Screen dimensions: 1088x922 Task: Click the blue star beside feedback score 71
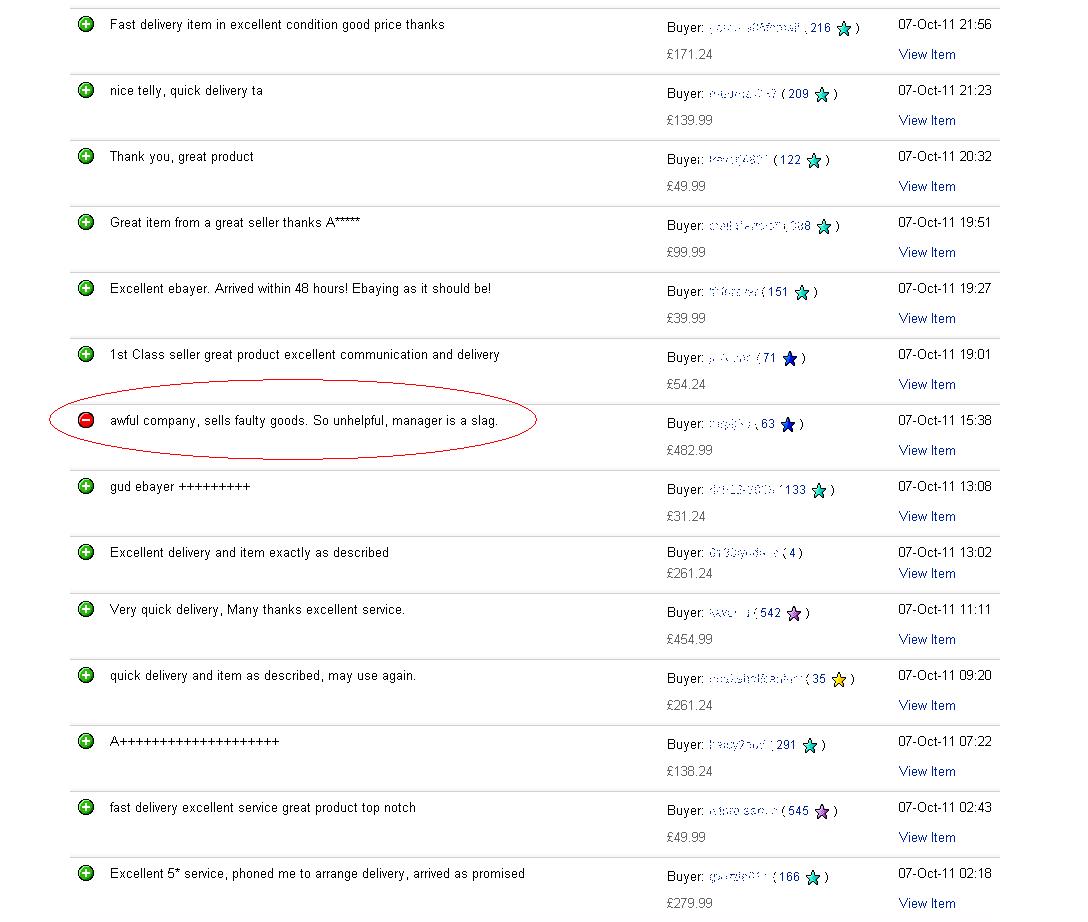point(790,358)
